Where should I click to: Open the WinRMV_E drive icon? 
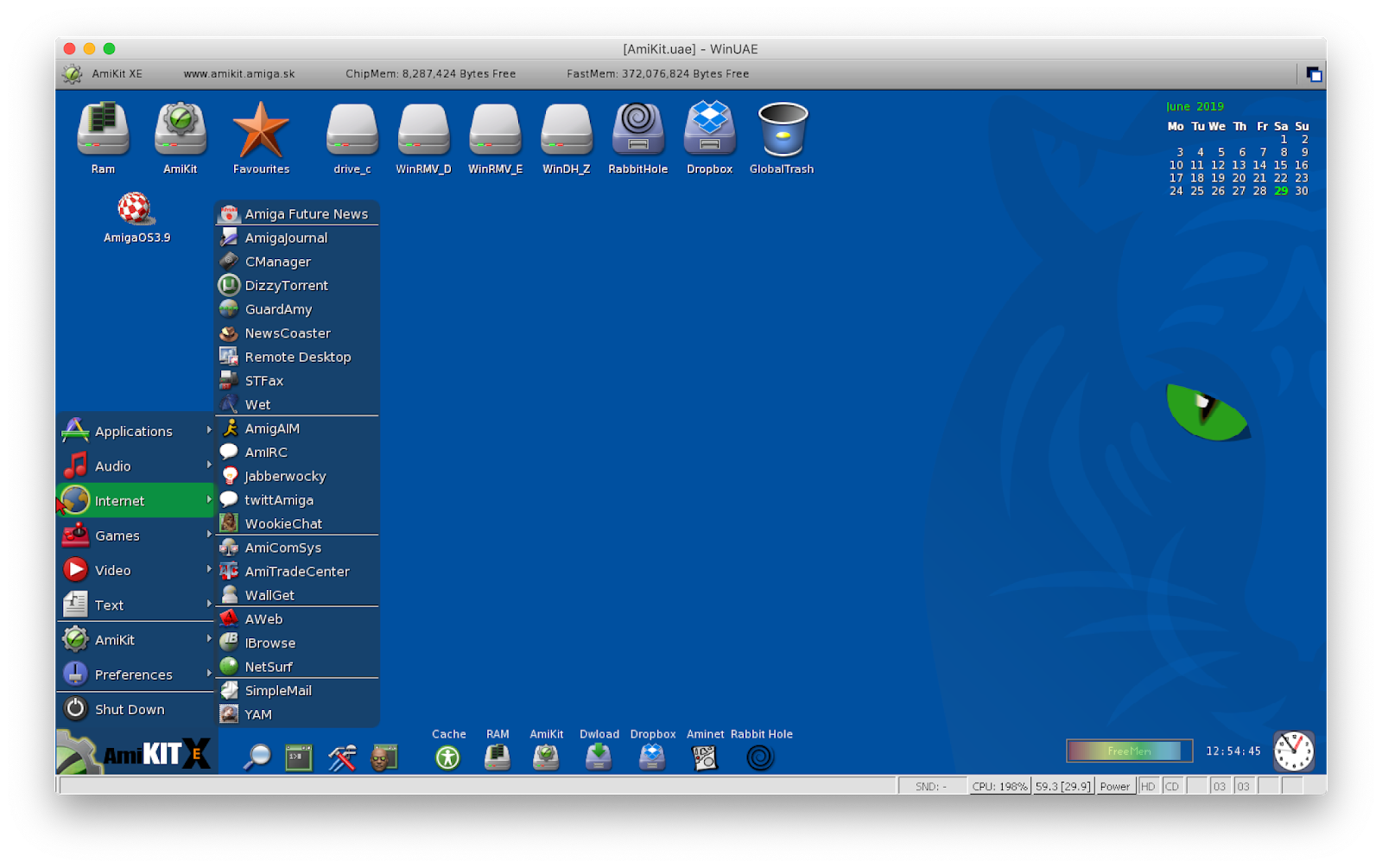tap(495, 130)
